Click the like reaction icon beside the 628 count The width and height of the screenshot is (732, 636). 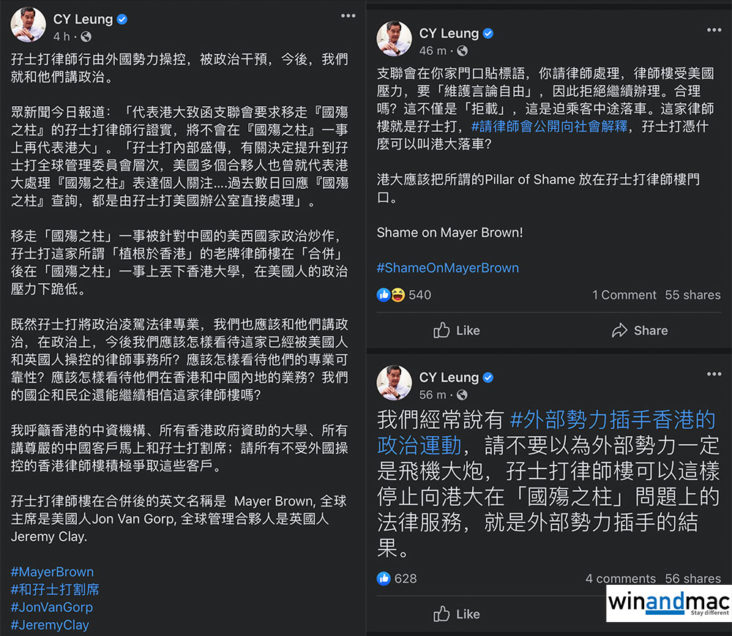pyautogui.click(x=384, y=579)
